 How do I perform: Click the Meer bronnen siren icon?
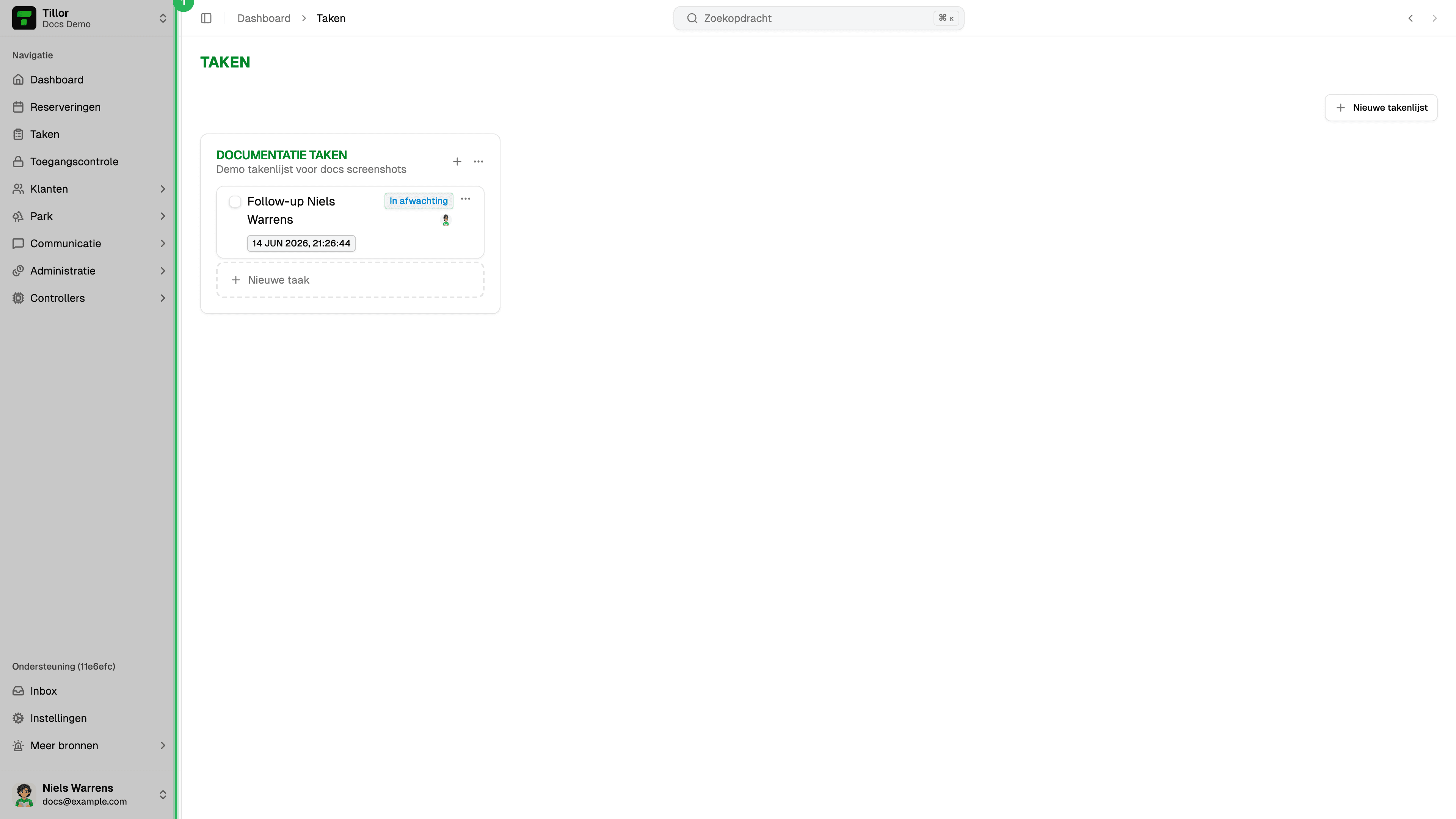pos(18,745)
